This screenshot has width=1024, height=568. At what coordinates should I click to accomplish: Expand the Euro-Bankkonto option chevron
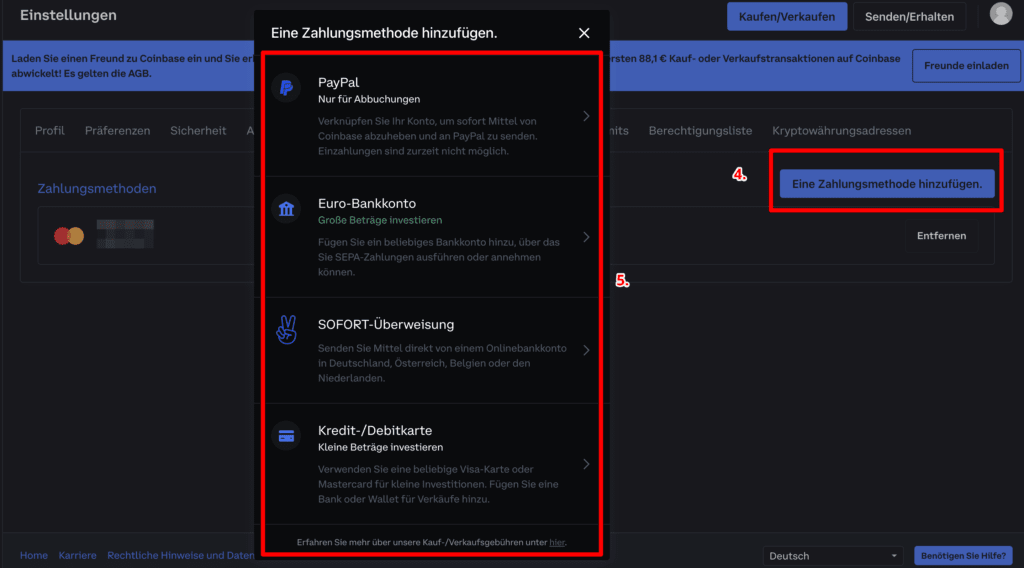tap(586, 237)
